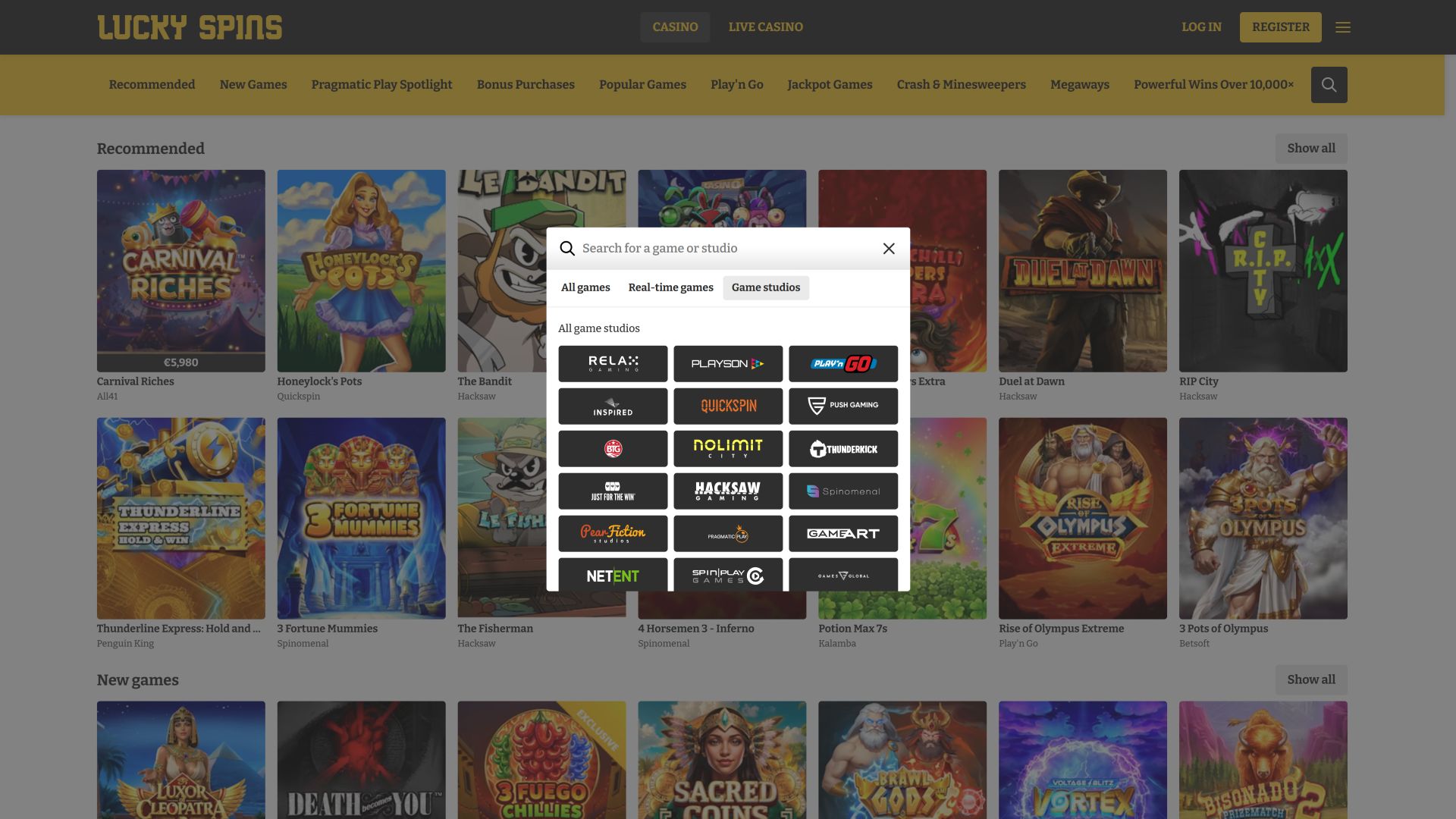Show all New games
This screenshot has height=819, width=1456.
point(1311,680)
